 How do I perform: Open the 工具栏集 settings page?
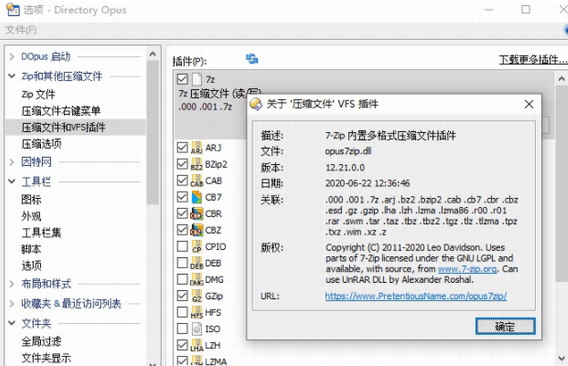pos(41,233)
